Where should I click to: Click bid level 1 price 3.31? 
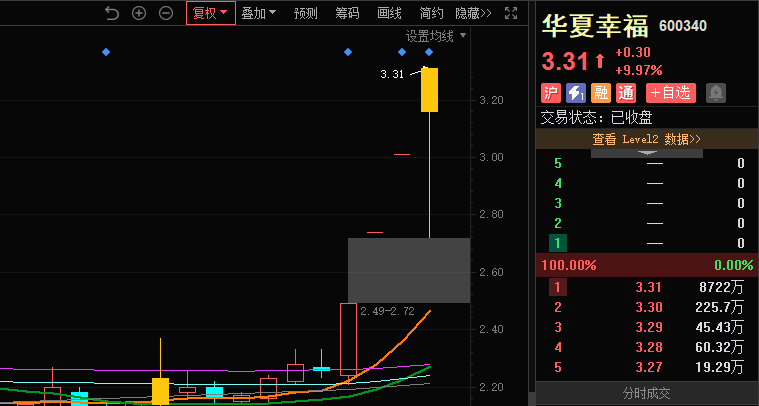pyautogui.click(x=648, y=287)
